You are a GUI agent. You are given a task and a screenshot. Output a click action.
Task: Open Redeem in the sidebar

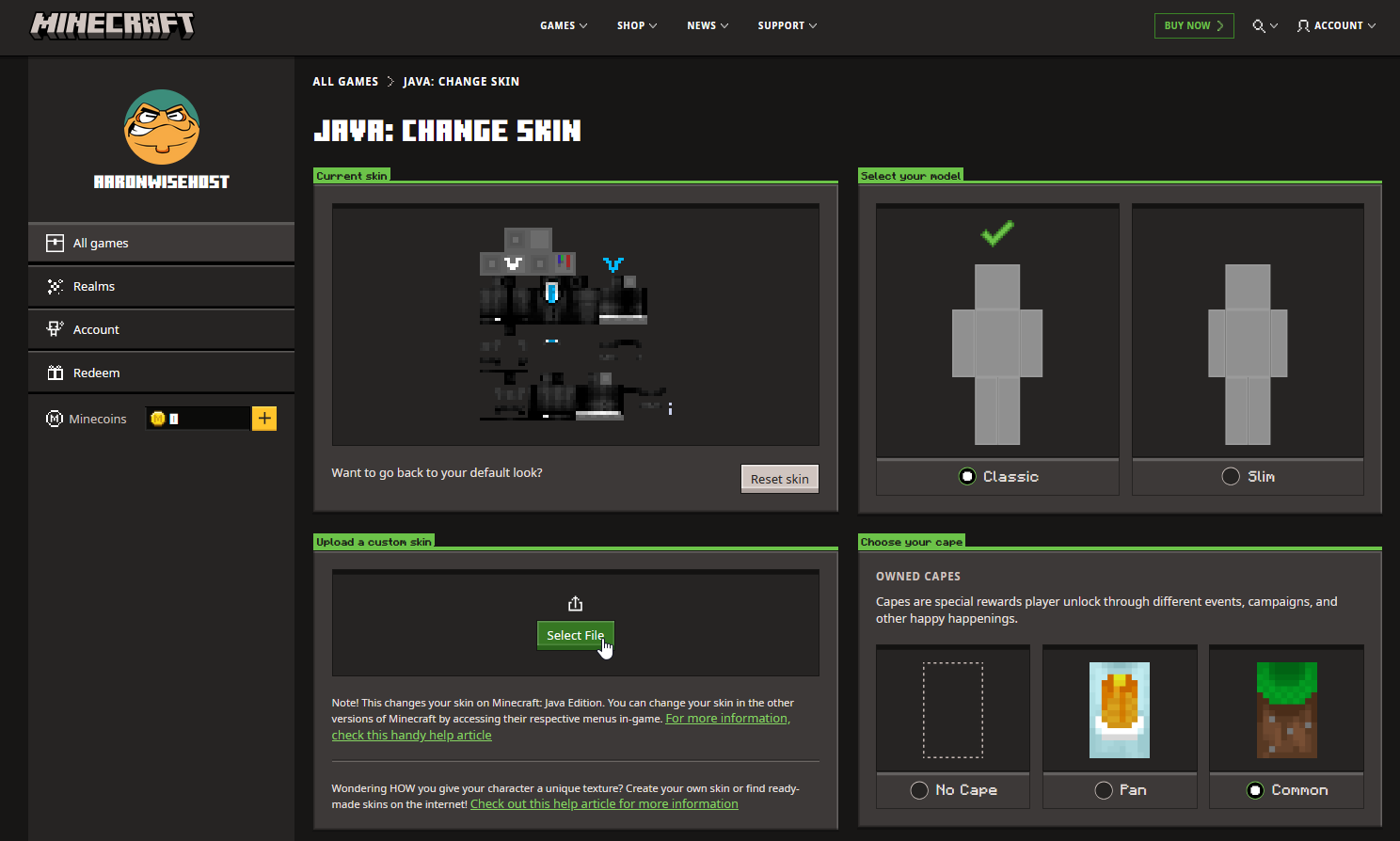162,373
